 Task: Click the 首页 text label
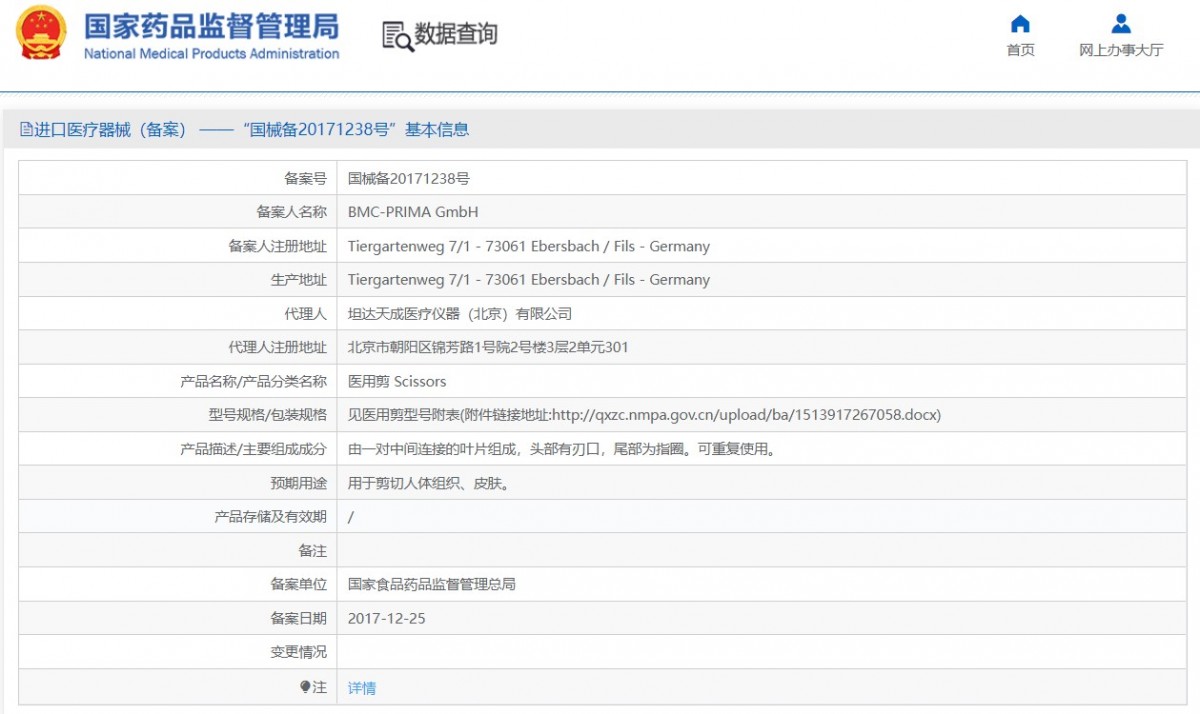1020,50
